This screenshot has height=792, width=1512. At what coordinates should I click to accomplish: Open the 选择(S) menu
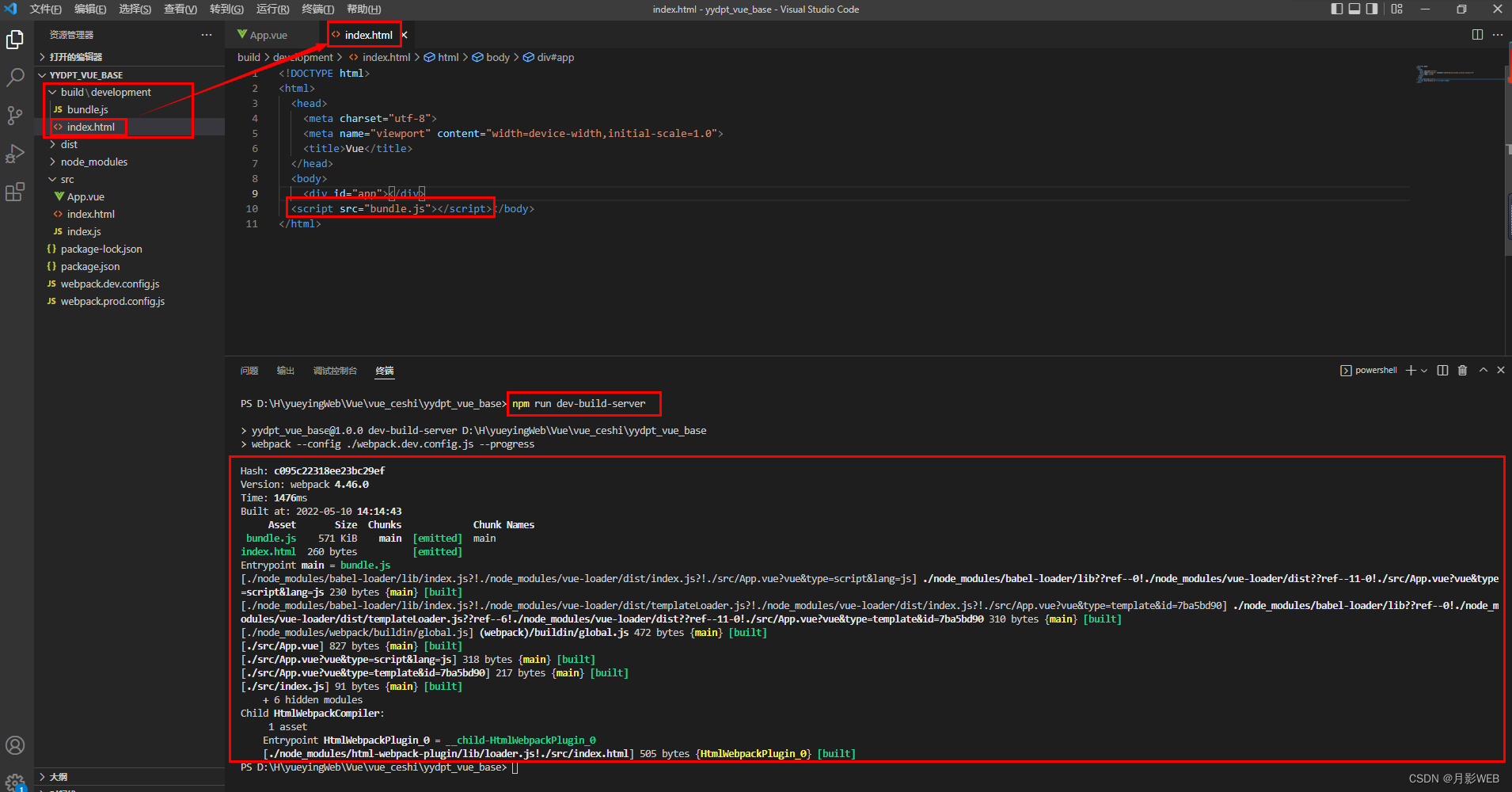(x=135, y=9)
